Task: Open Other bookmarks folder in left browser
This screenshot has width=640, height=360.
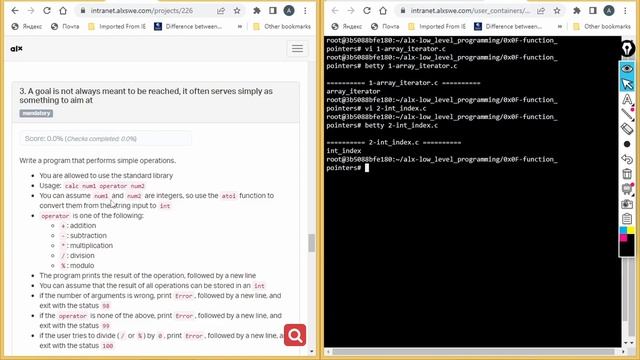Action: pos(282,27)
